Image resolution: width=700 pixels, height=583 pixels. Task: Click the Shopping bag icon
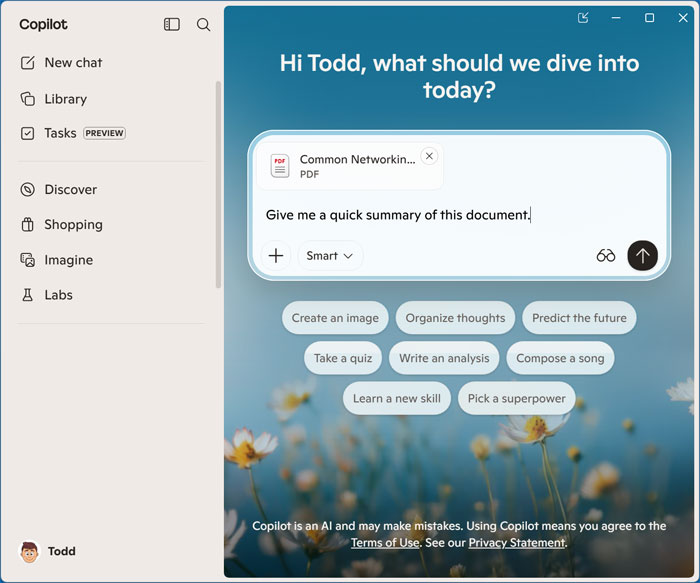(x=27, y=224)
